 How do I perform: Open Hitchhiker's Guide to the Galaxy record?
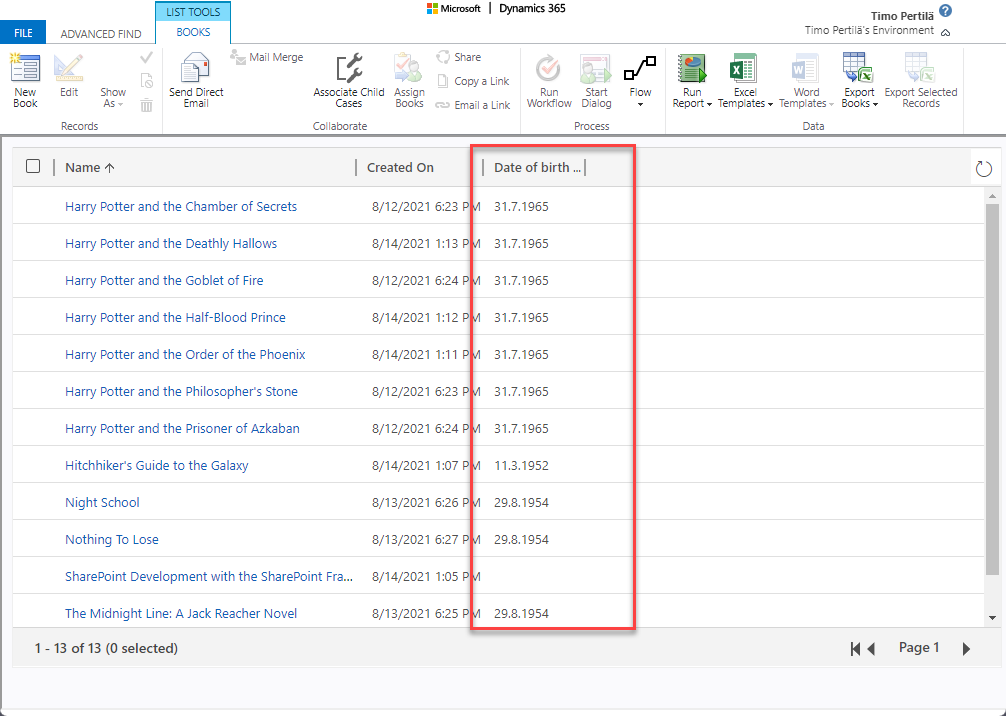[x=156, y=465]
